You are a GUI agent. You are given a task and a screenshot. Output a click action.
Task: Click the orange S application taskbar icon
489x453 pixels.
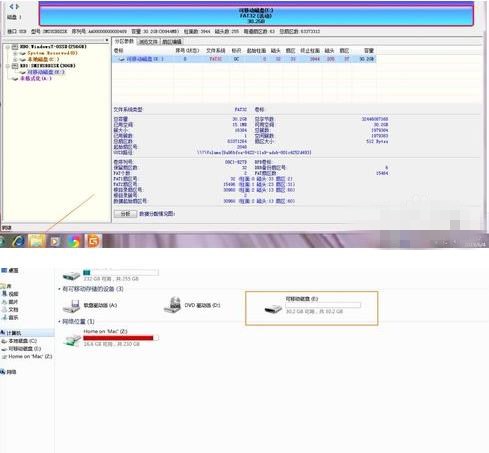click(93, 241)
